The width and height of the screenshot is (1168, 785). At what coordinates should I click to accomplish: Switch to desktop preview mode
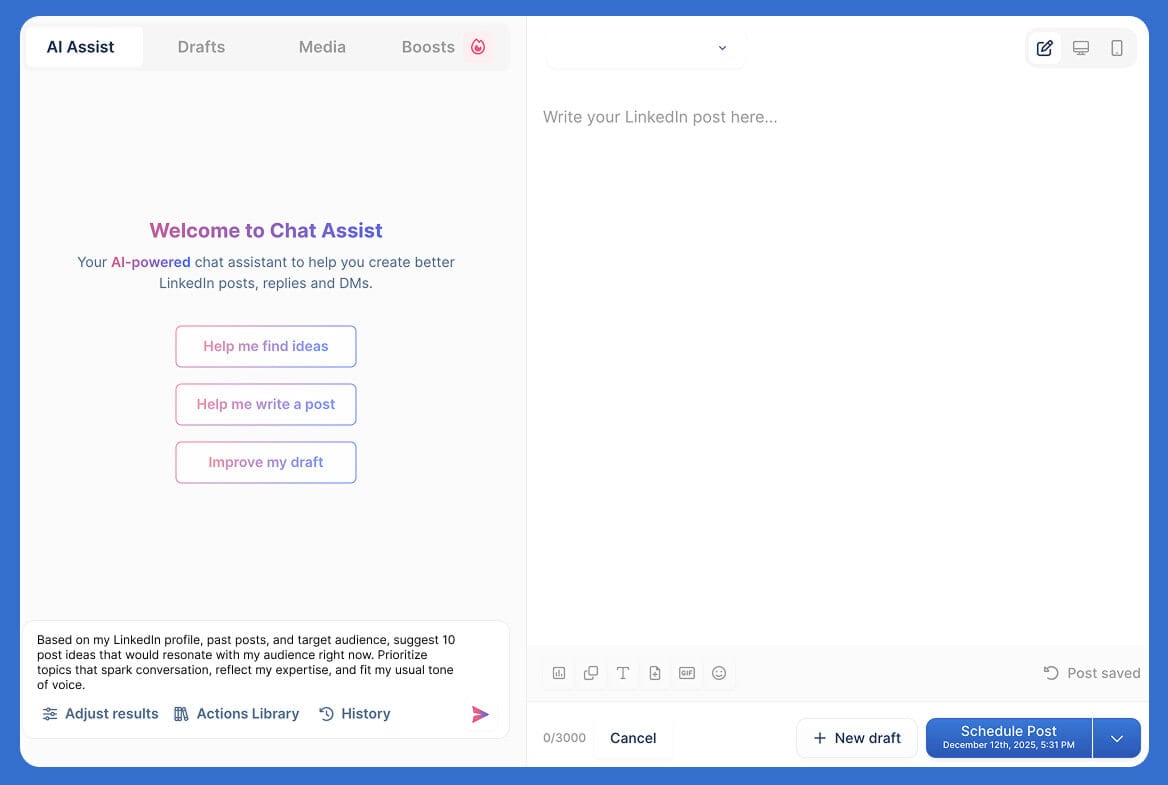[1081, 48]
